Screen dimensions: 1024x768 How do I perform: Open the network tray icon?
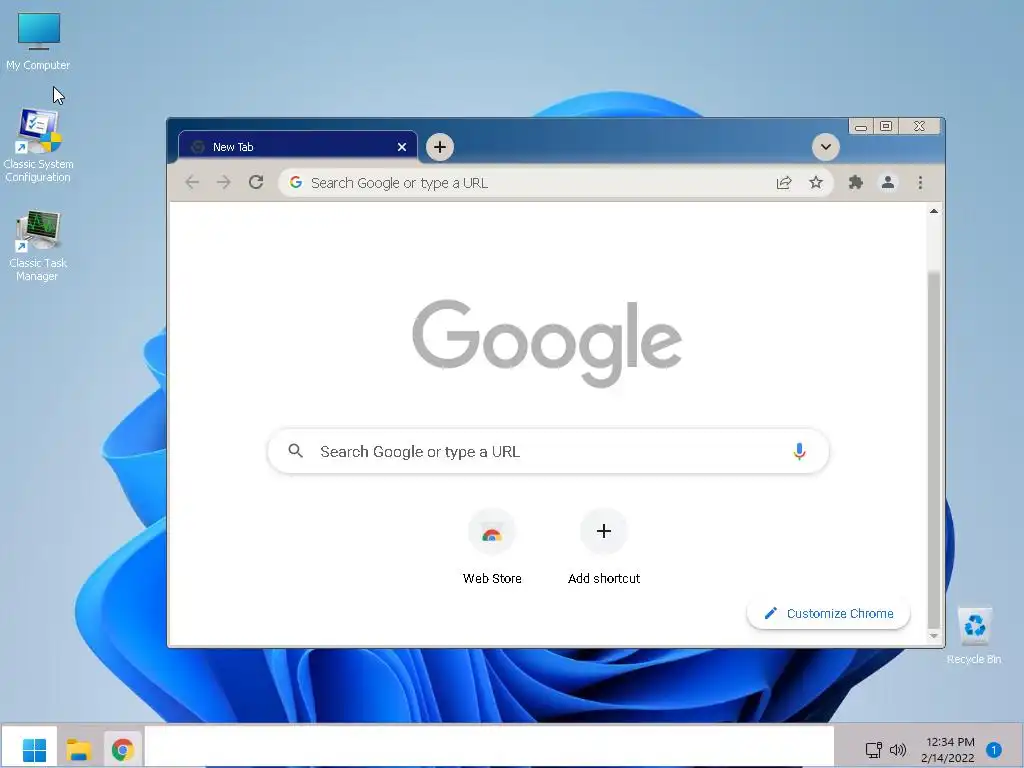873,750
